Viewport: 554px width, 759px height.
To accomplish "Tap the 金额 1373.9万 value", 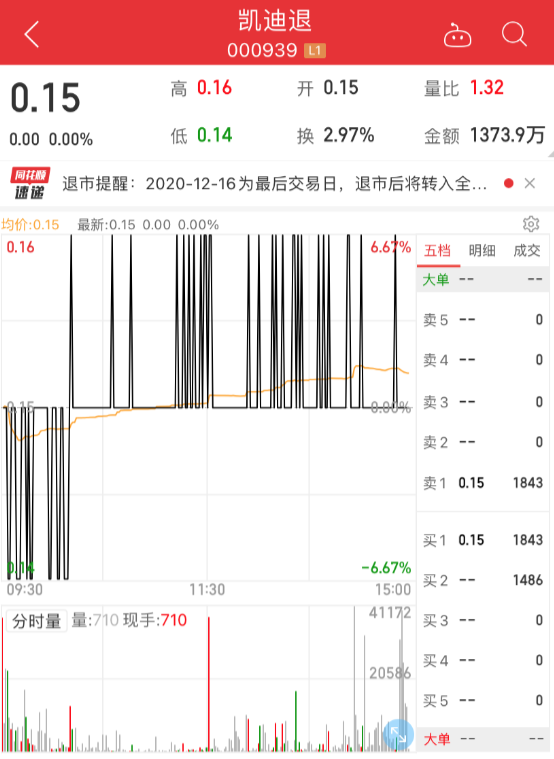I will pyautogui.click(x=508, y=135).
